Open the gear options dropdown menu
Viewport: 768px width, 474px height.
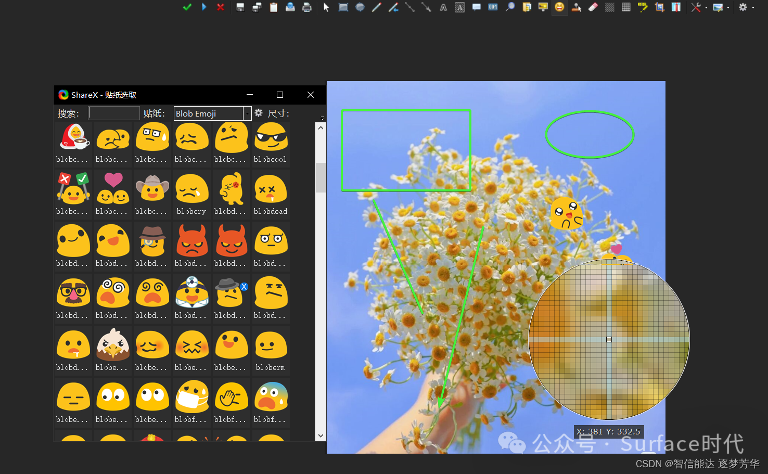746,7
